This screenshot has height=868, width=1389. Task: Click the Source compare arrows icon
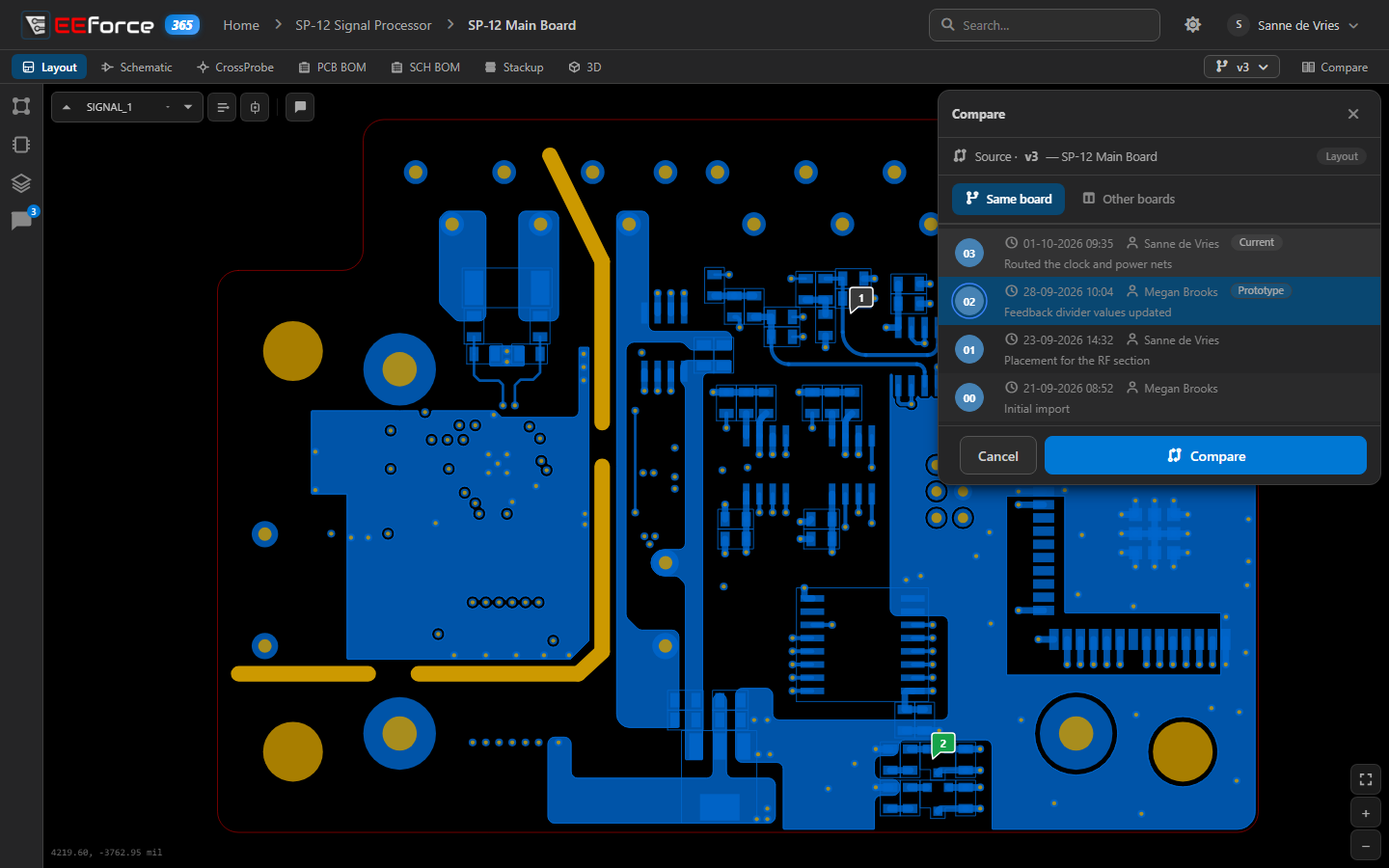click(x=960, y=156)
